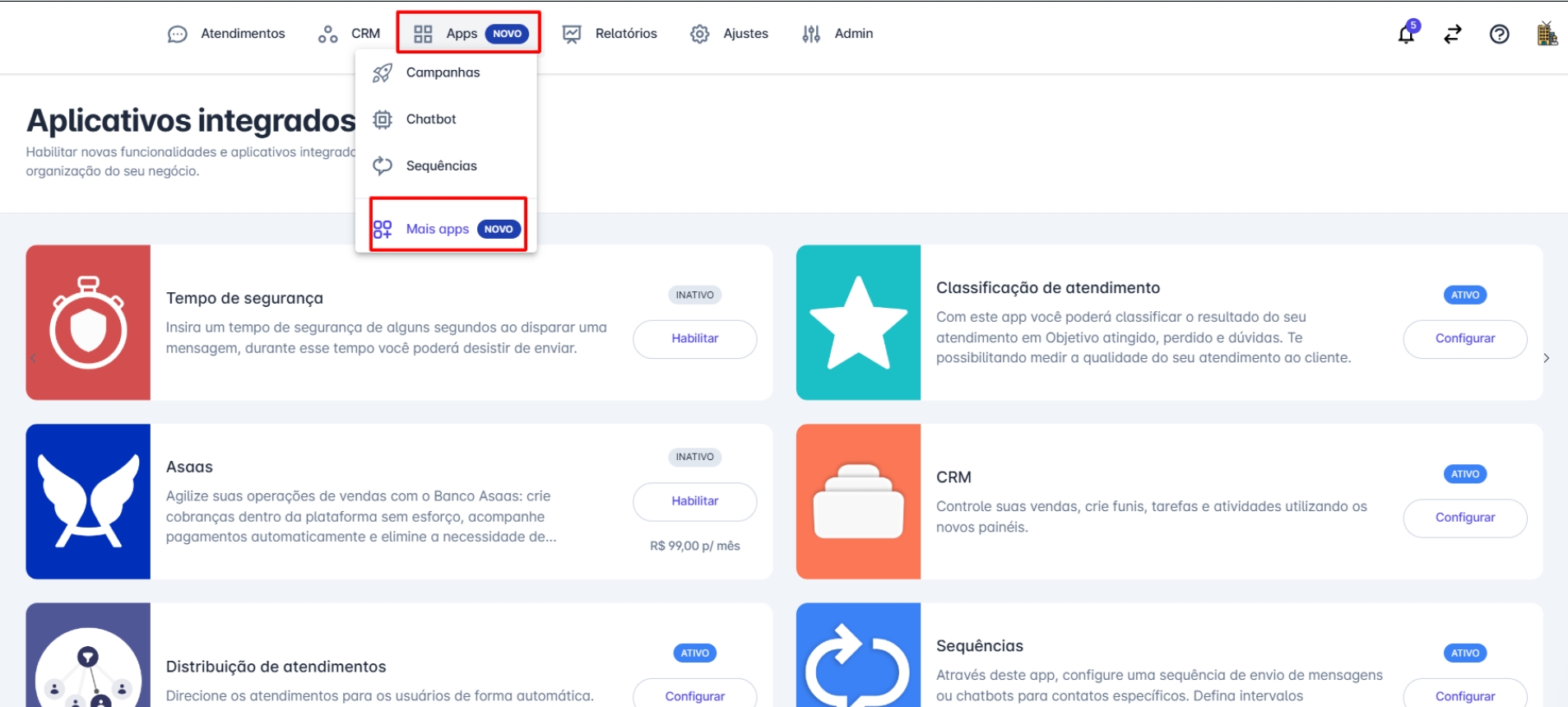Select Campanhas from the Apps menu
The width and height of the screenshot is (1568, 707).
click(443, 72)
